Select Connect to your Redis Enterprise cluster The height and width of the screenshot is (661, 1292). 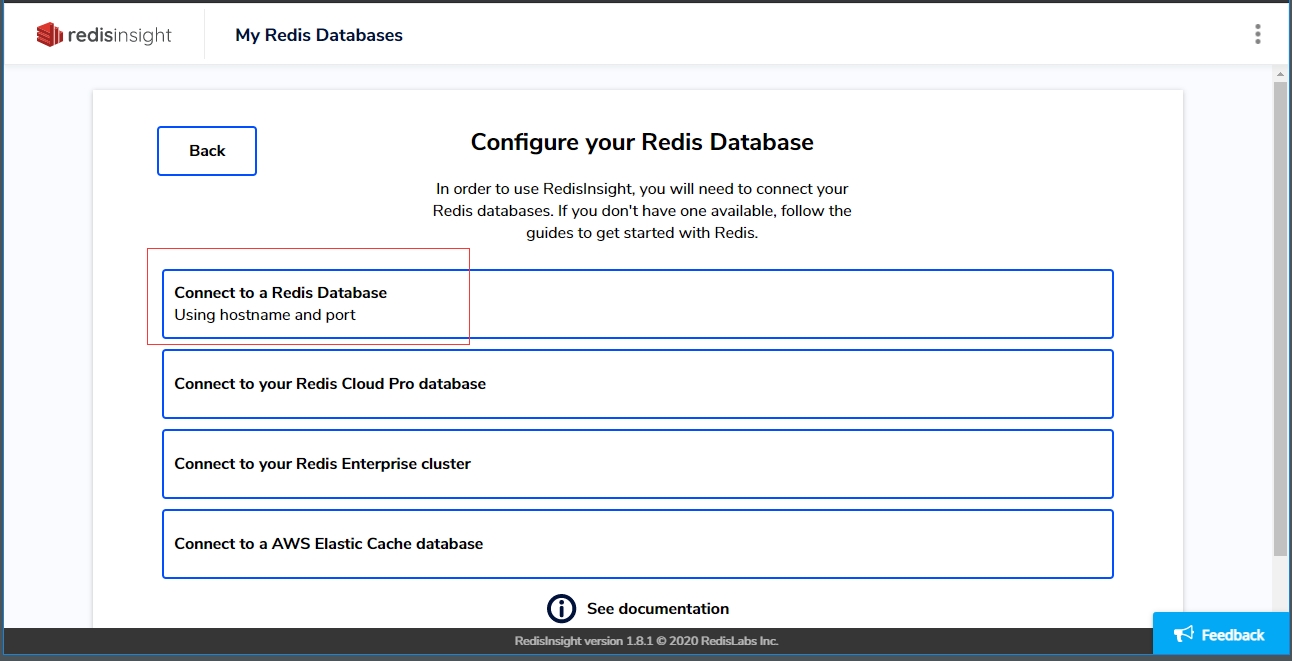(x=637, y=464)
